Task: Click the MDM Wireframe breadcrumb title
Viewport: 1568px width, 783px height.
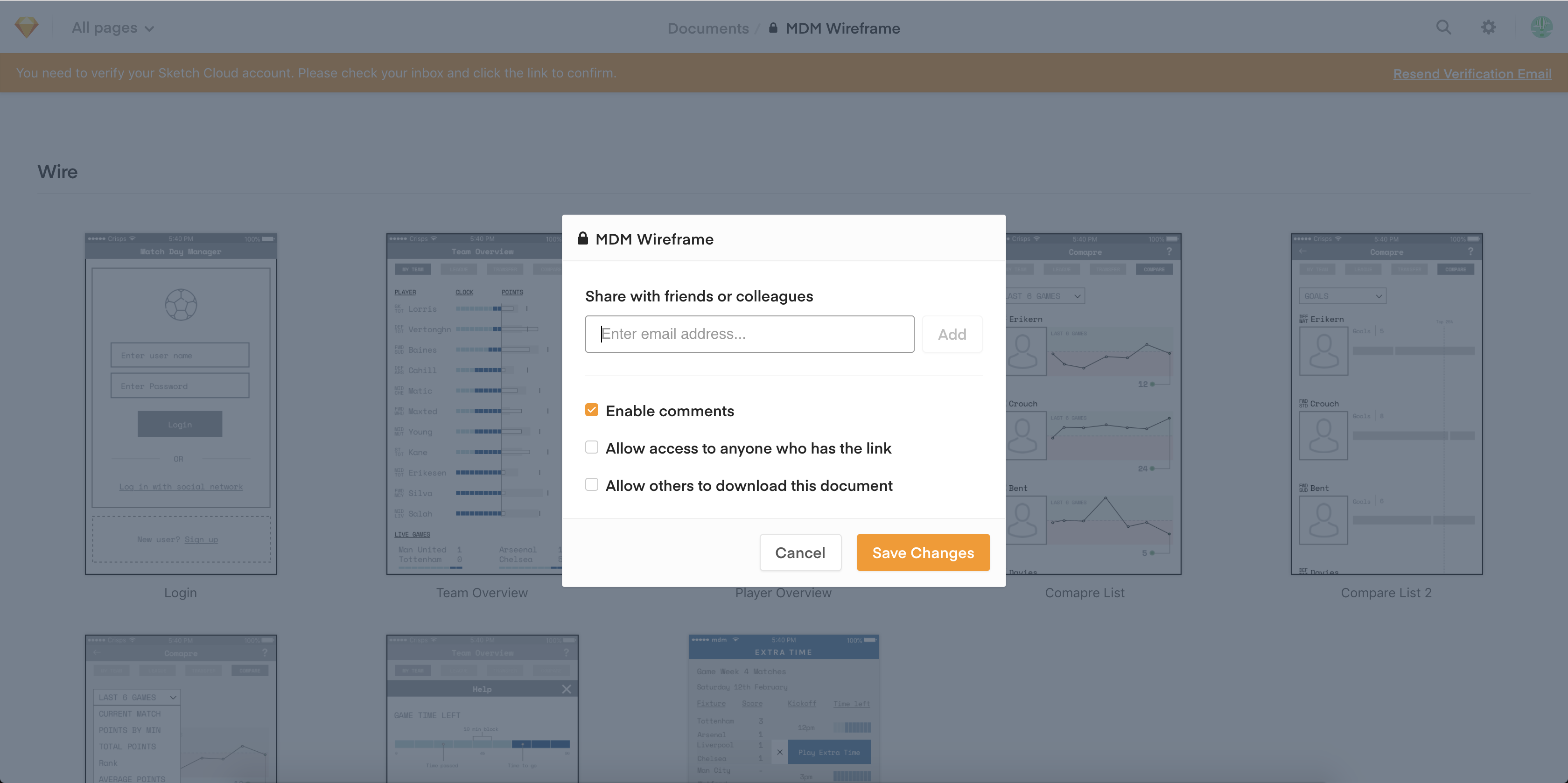Action: [x=842, y=28]
